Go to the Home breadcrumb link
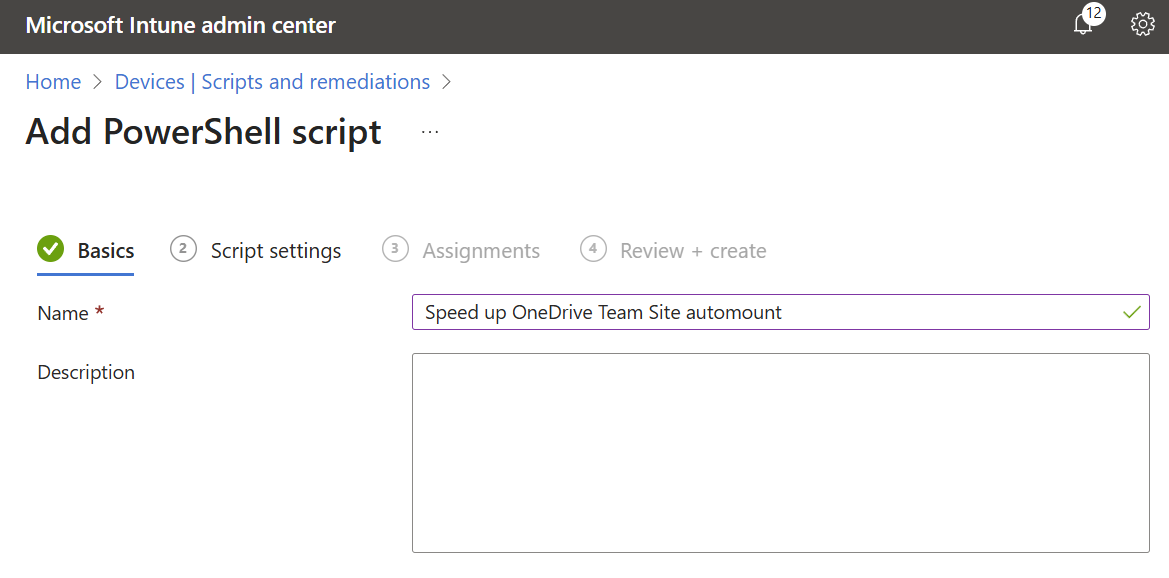Viewport: 1169px width, 578px height. coord(54,81)
